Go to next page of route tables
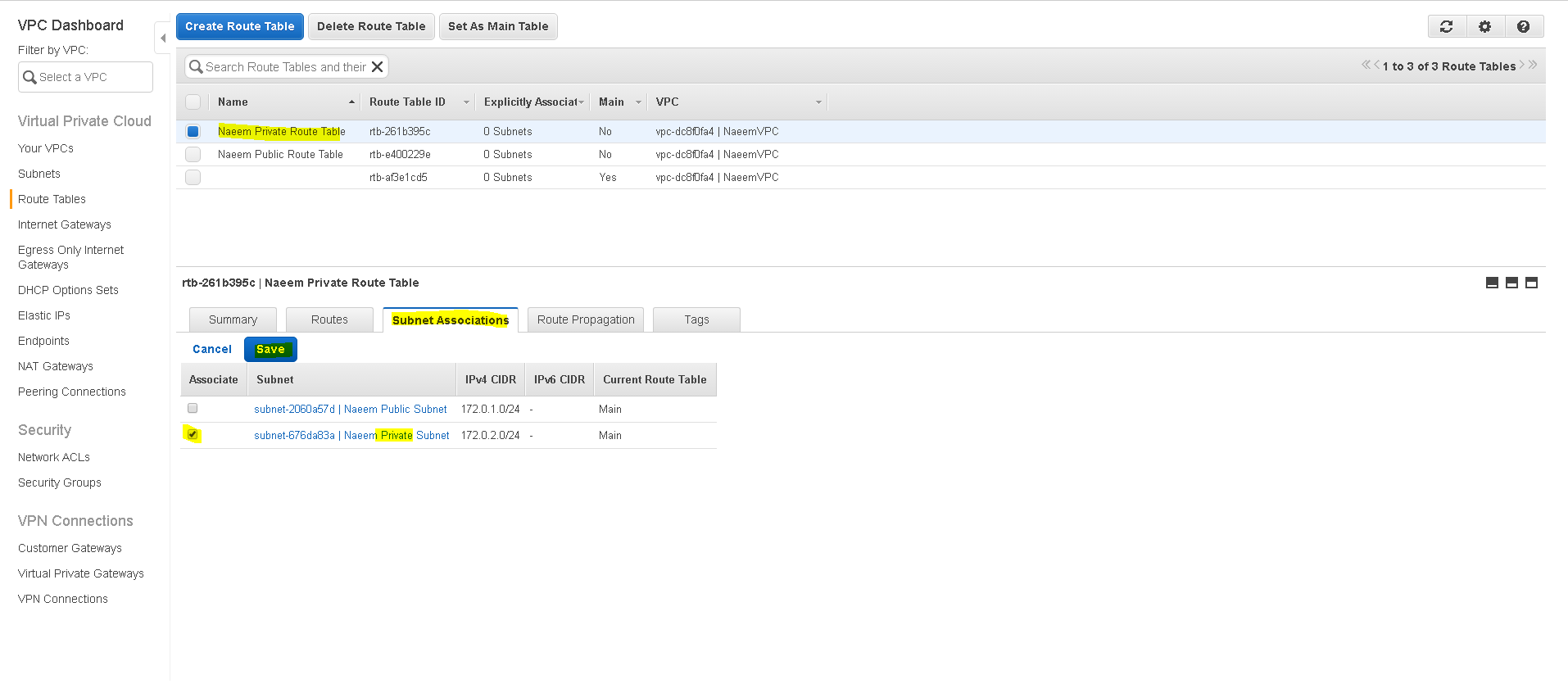The width and height of the screenshot is (1568, 684). pyautogui.click(x=1522, y=65)
